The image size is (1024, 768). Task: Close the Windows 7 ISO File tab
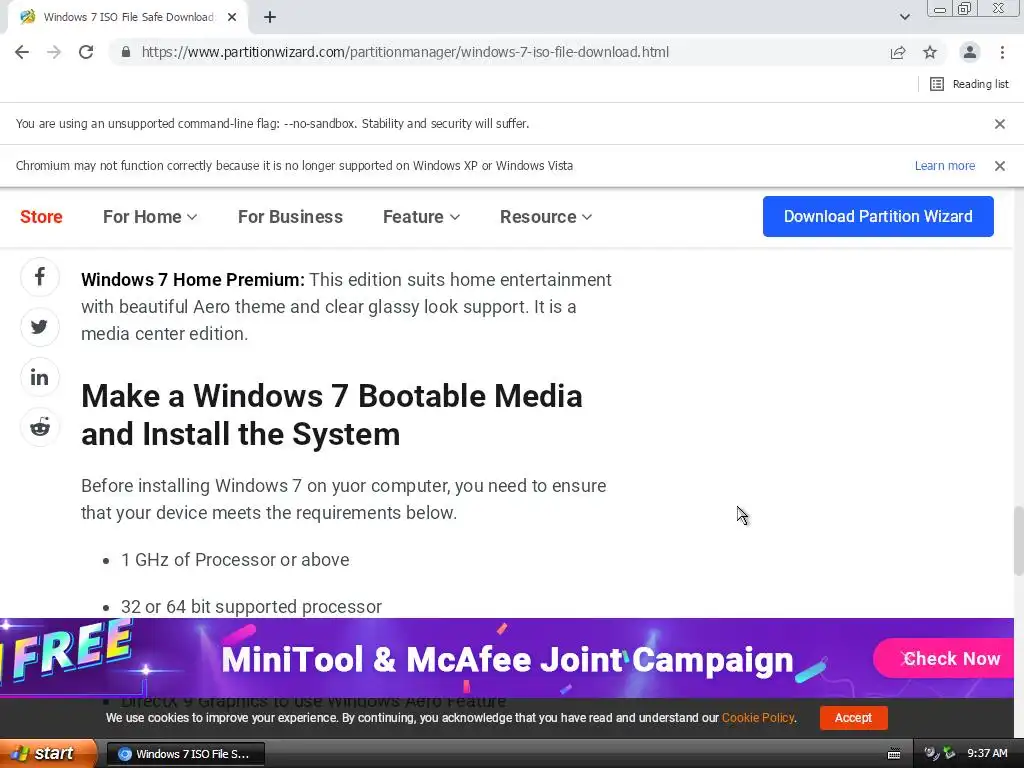232,18
